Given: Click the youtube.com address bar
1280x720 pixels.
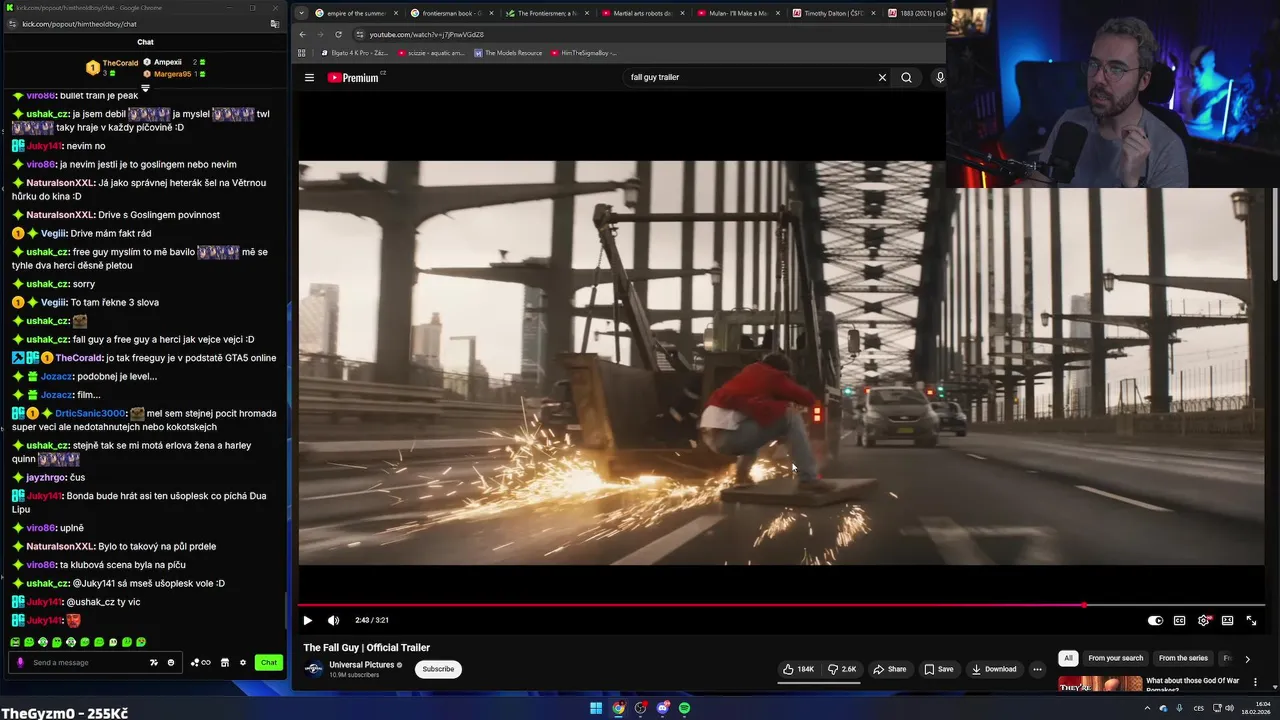Looking at the screenshot, I should point(640,34).
